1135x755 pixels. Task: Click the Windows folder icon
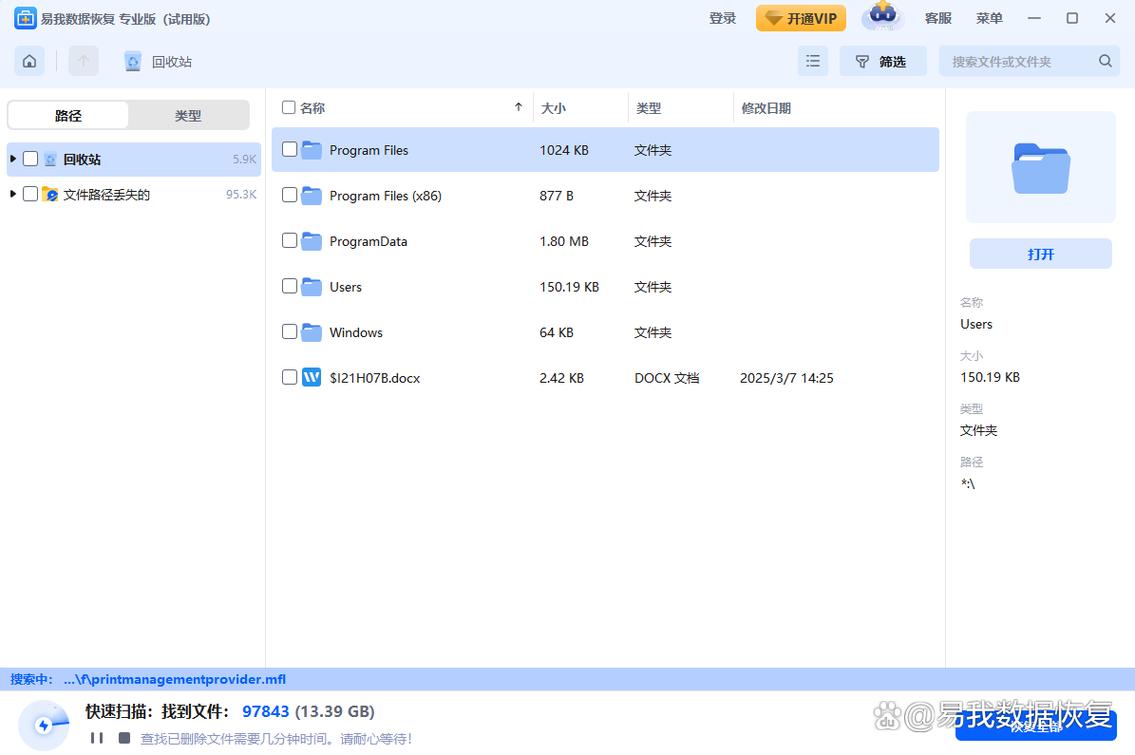click(x=311, y=332)
